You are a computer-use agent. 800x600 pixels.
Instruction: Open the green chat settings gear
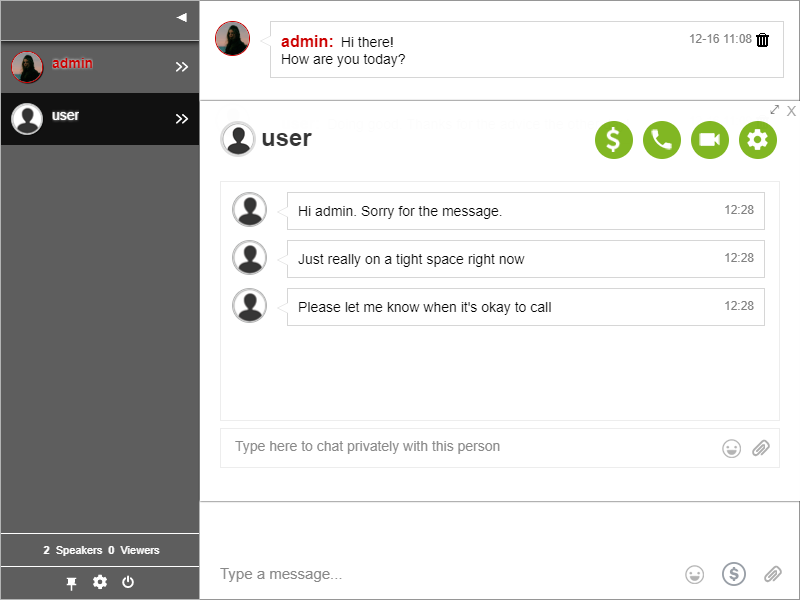point(757,140)
